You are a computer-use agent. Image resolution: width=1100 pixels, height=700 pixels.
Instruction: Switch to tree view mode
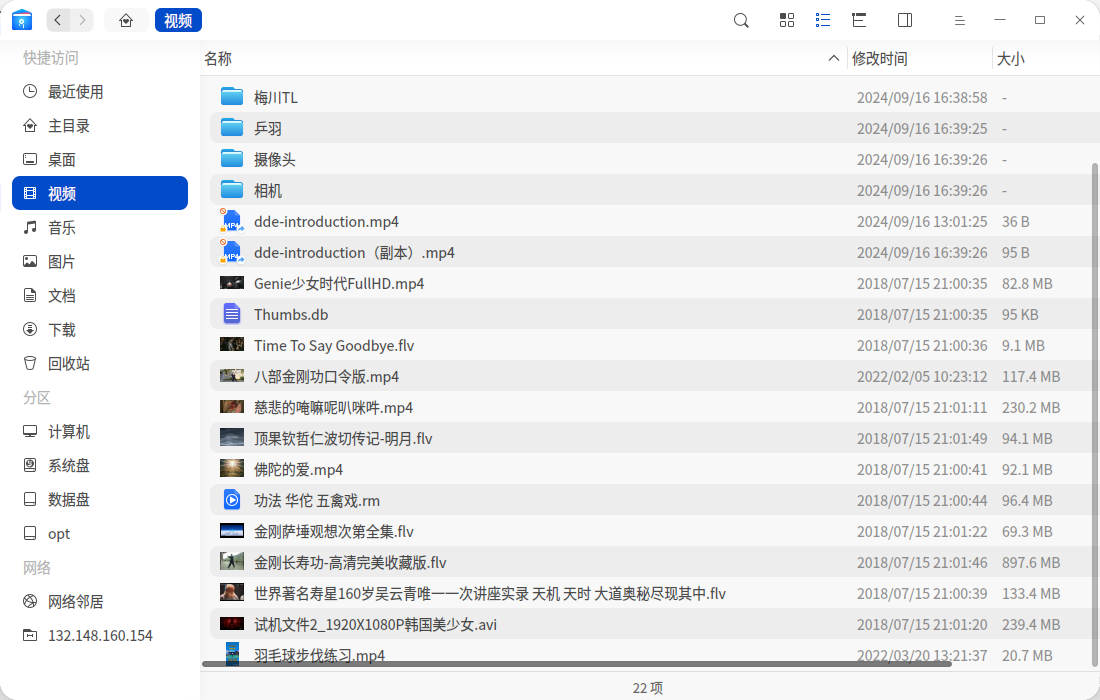[x=859, y=20]
